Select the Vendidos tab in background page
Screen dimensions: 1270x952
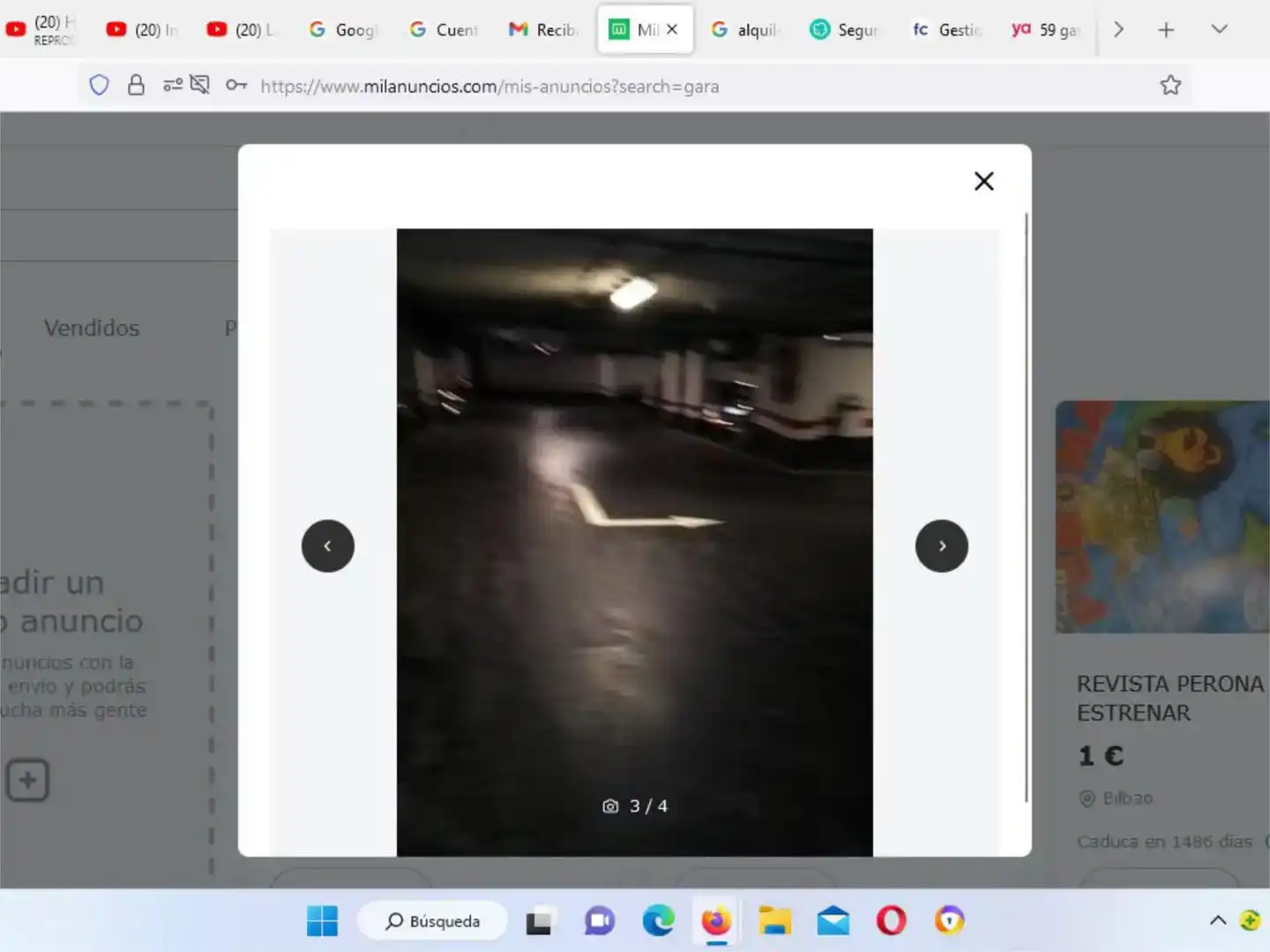(92, 328)
